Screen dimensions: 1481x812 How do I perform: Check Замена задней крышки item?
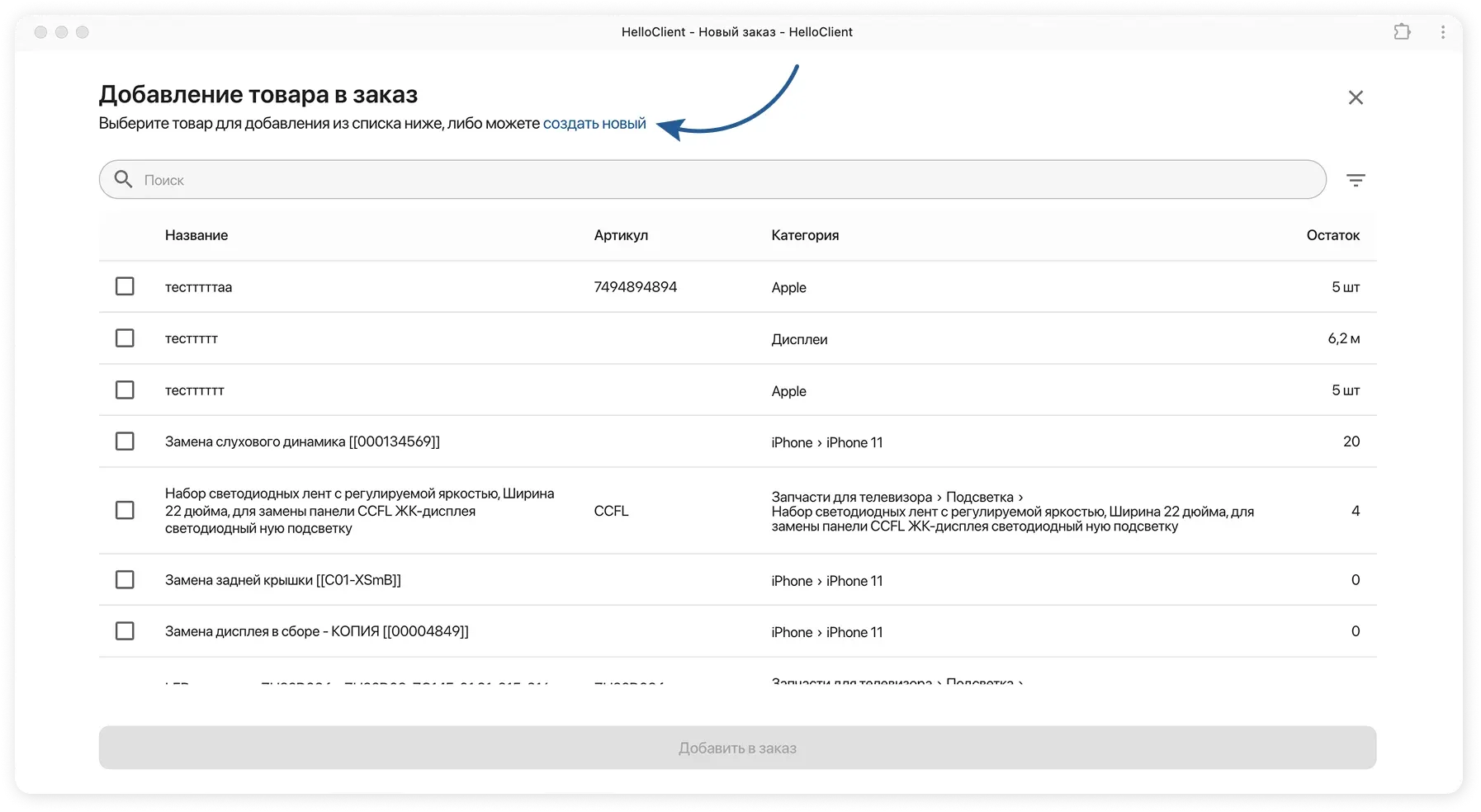tap(125, 580)
